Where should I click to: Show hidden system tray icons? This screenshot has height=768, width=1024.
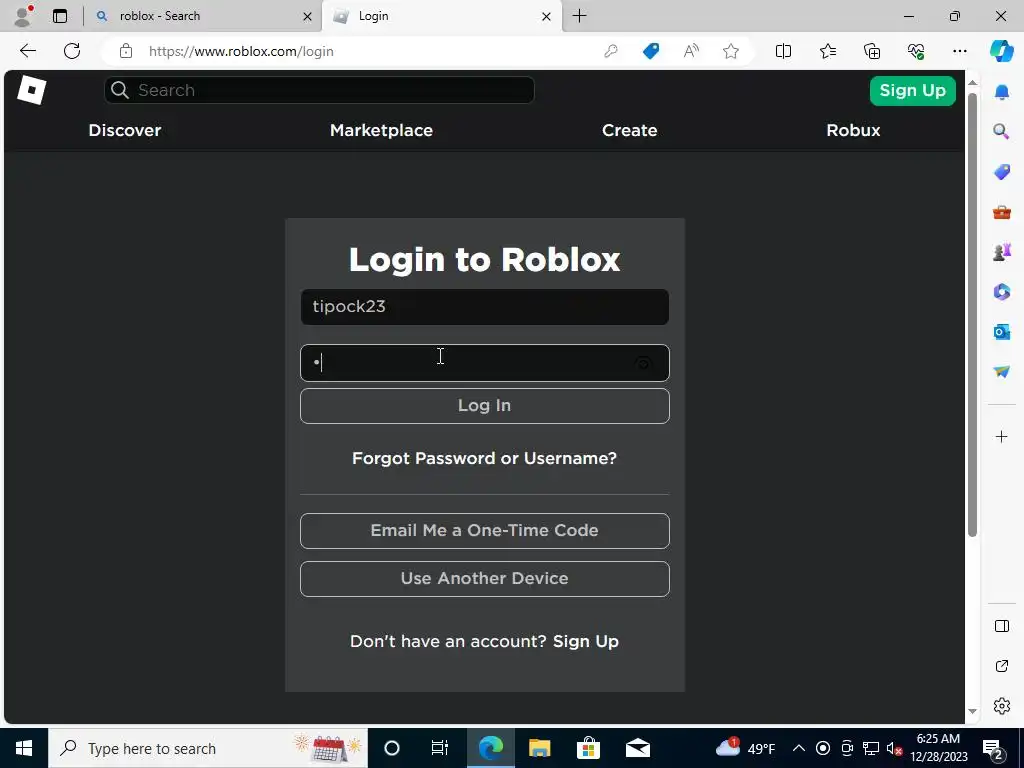pos(798,748)
